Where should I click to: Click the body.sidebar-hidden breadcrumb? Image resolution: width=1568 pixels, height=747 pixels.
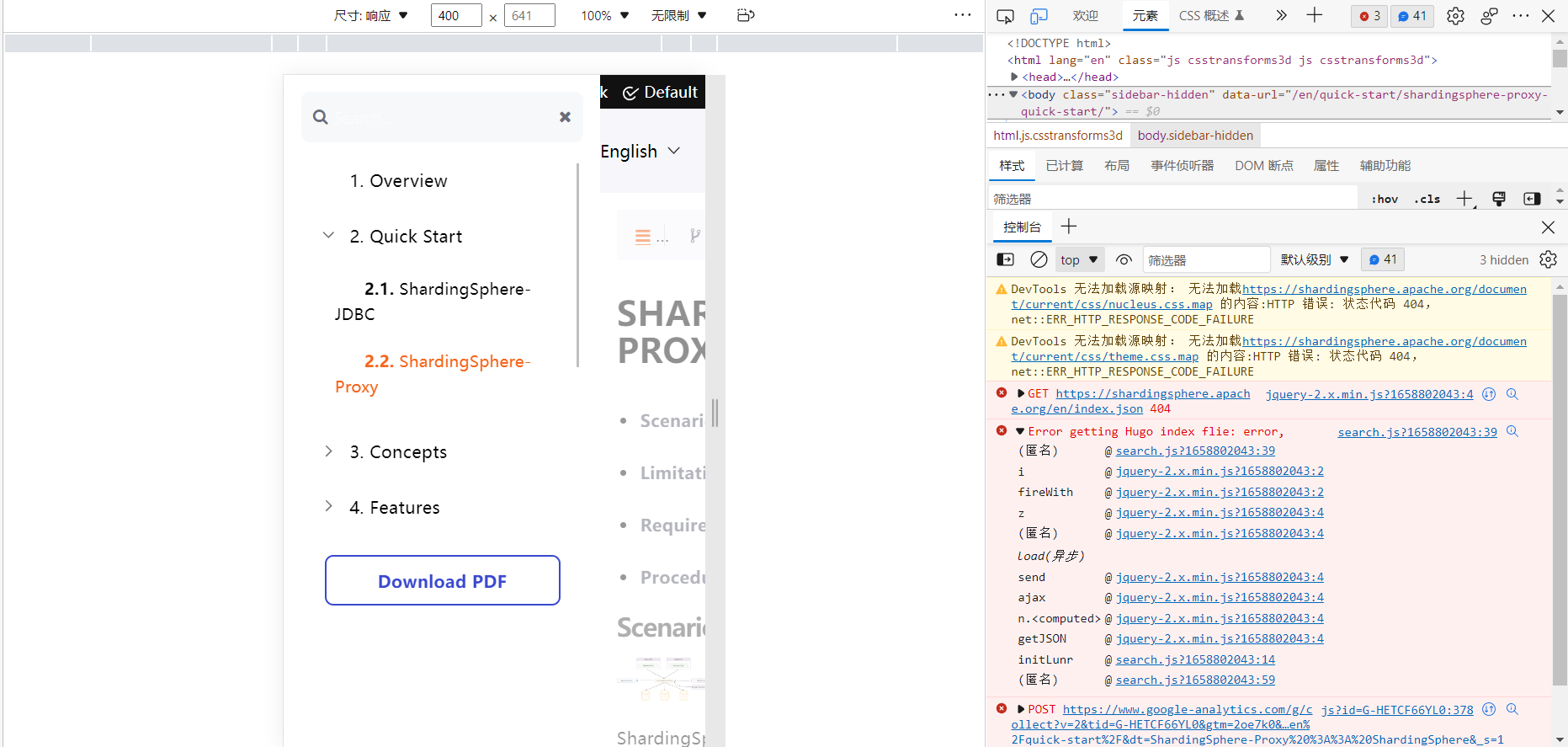pos(1195,136)
